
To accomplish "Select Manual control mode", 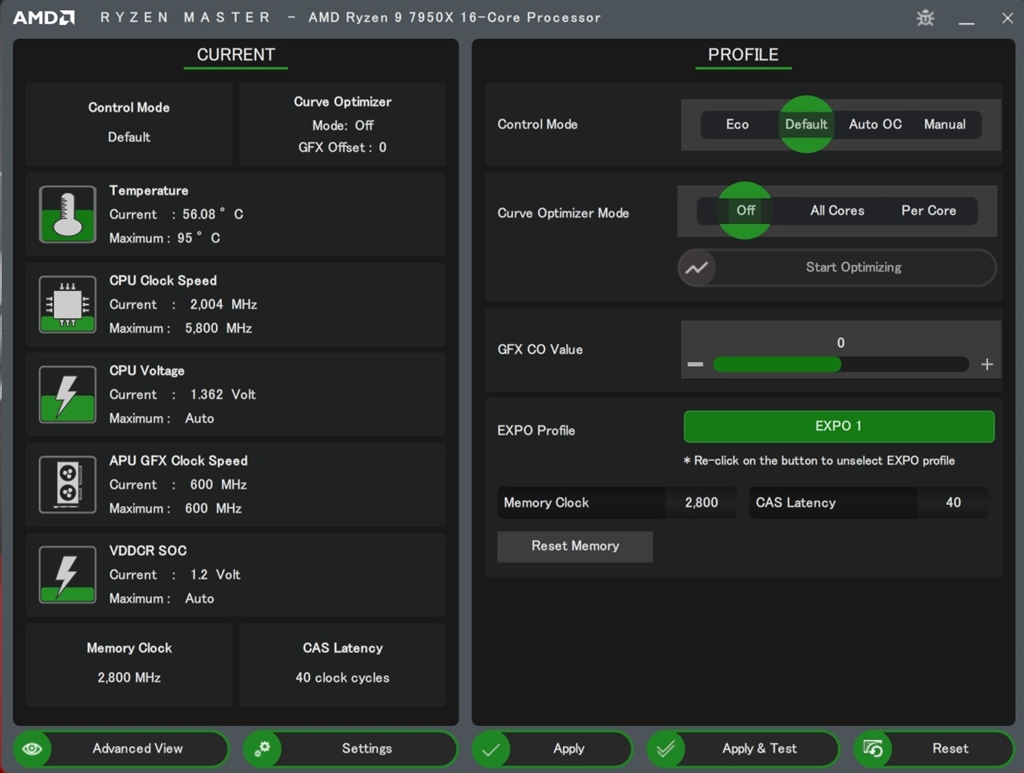I will [944, 124].
